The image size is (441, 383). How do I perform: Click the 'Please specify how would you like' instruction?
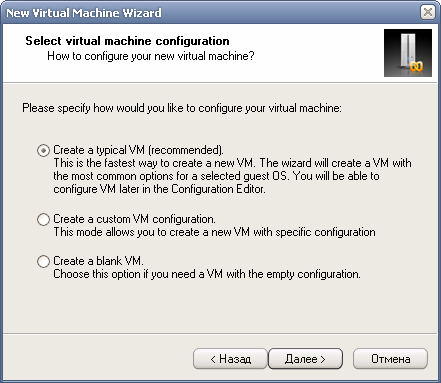pos(182,108)
